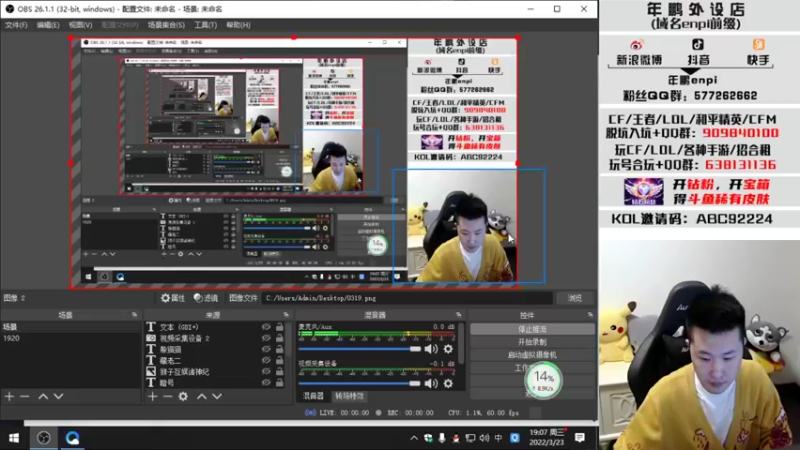Click the camera icon of 视频采集设备 2

(151, 338)
